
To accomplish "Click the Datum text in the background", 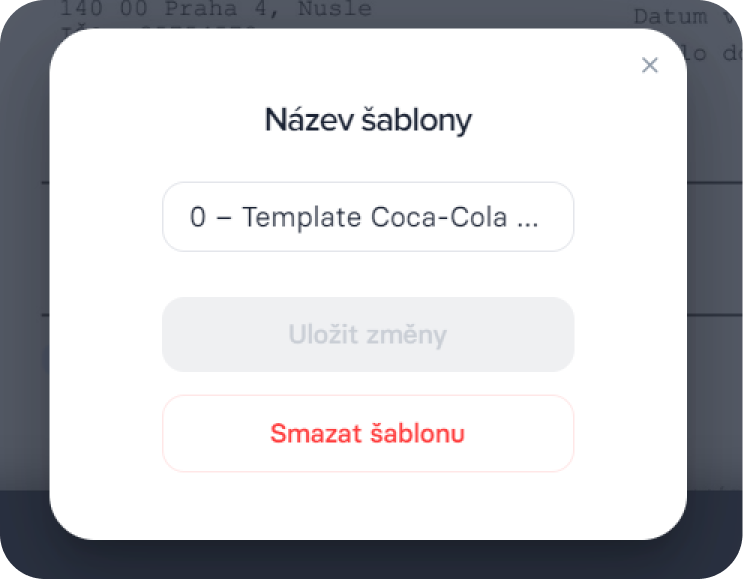I will (x=670, y=17).
